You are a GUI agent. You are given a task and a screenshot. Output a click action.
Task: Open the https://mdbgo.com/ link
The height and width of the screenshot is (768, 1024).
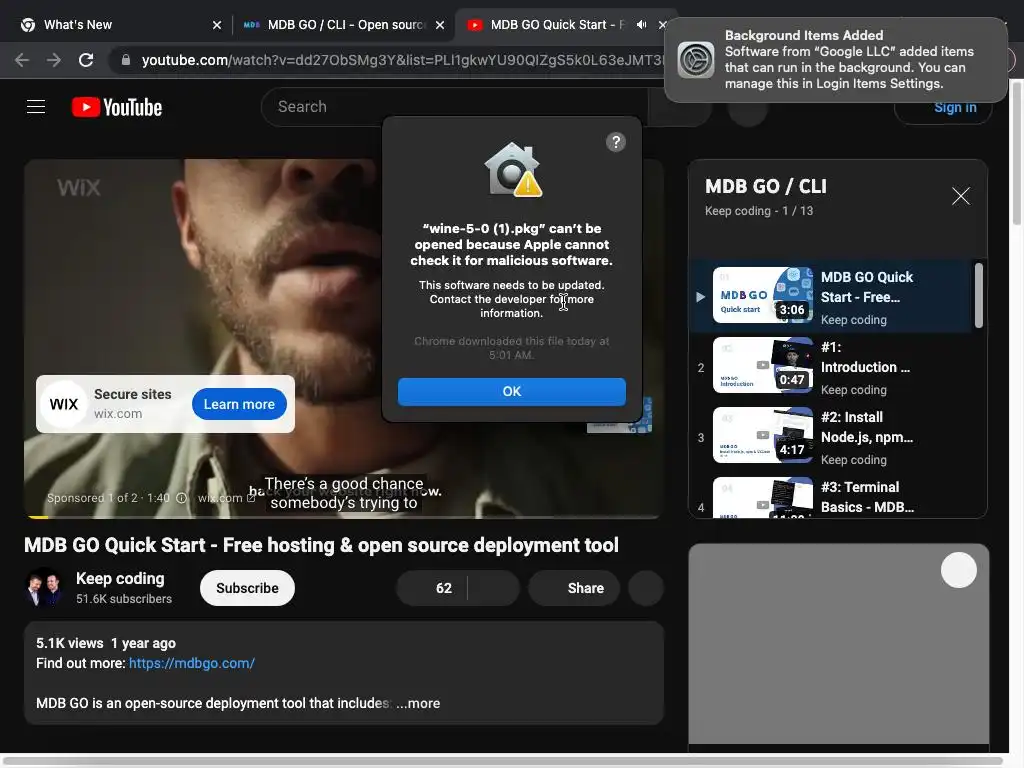[x=191, y=663]
